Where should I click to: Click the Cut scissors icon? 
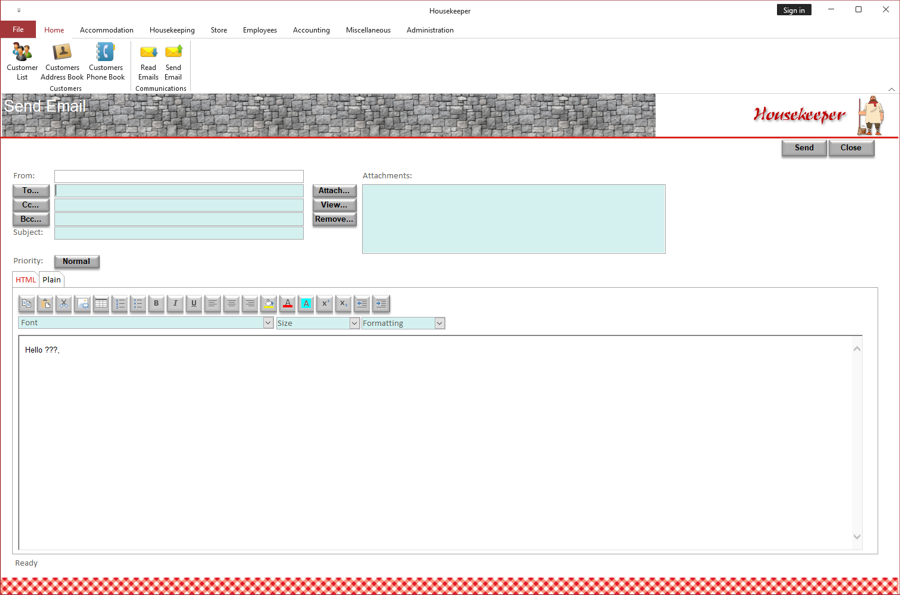(x=64, y=304)
